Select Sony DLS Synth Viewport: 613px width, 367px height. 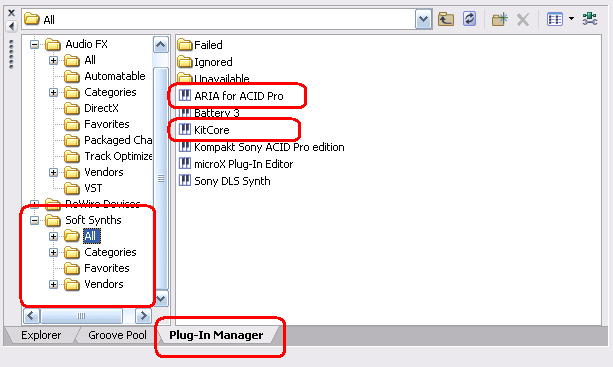click(x=232, y=181)
